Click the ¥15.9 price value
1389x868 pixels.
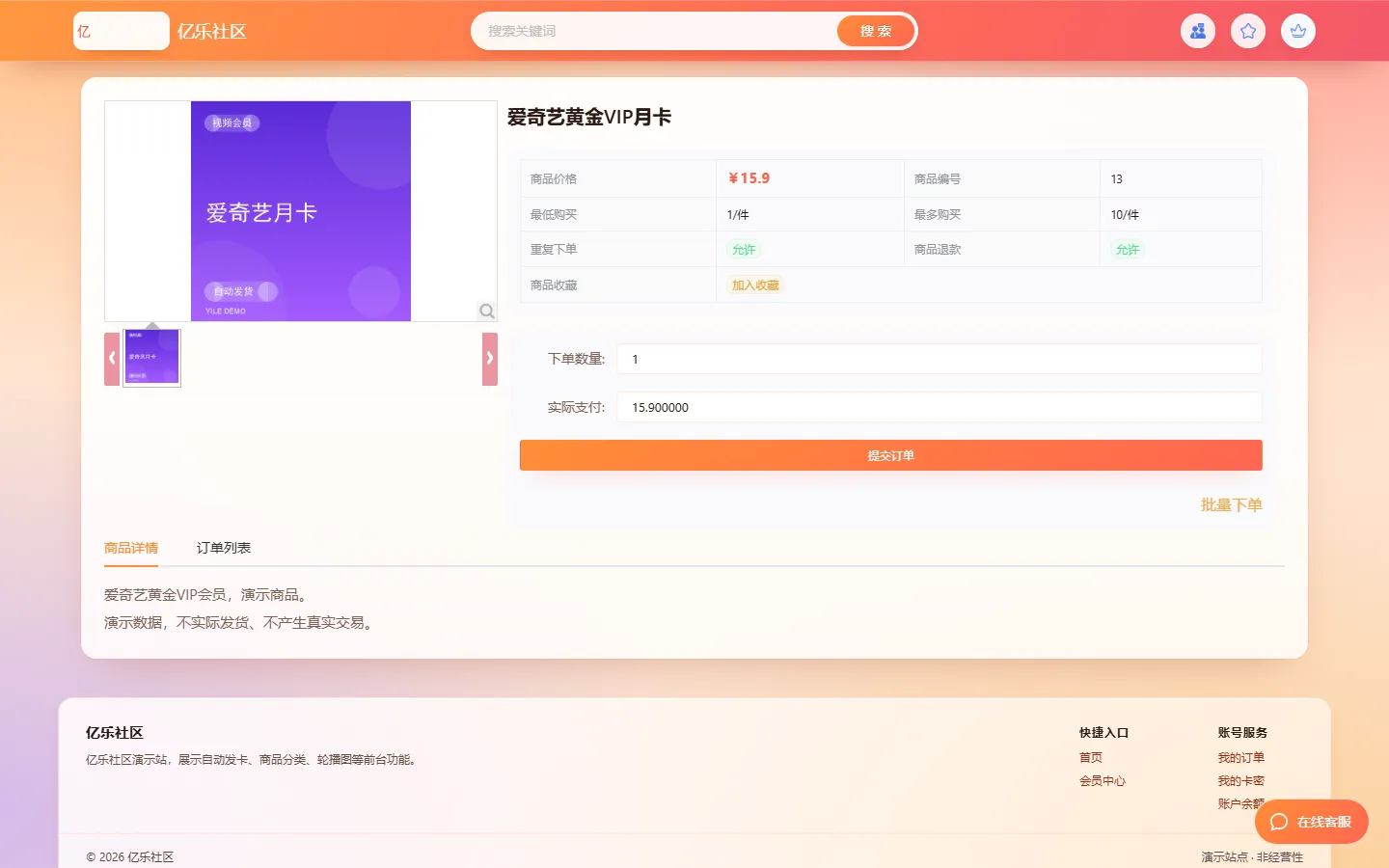[749, 178]
